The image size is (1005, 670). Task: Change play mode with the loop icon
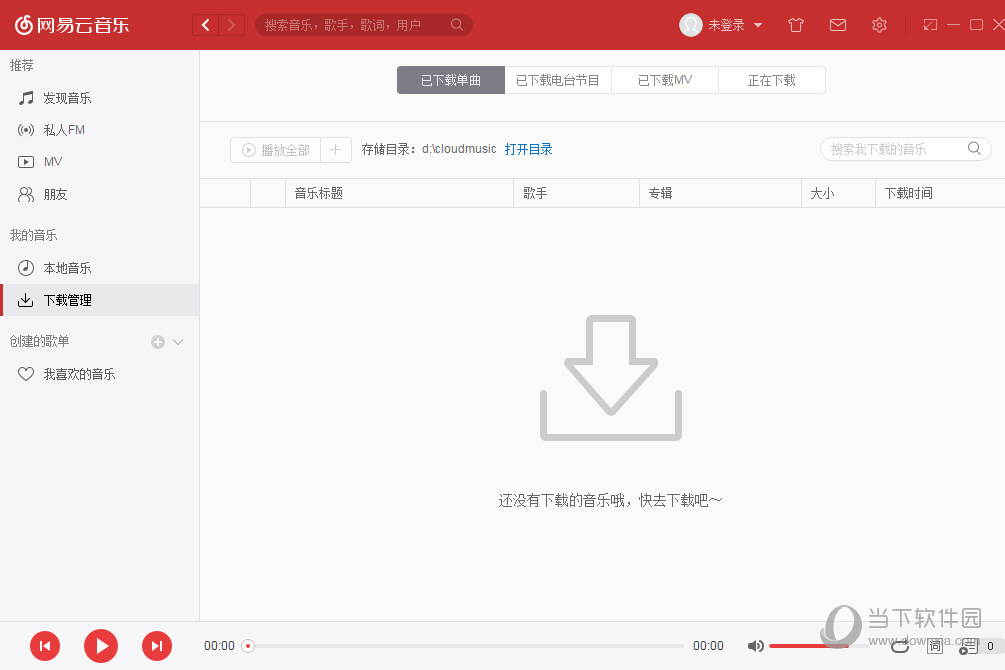899,646
